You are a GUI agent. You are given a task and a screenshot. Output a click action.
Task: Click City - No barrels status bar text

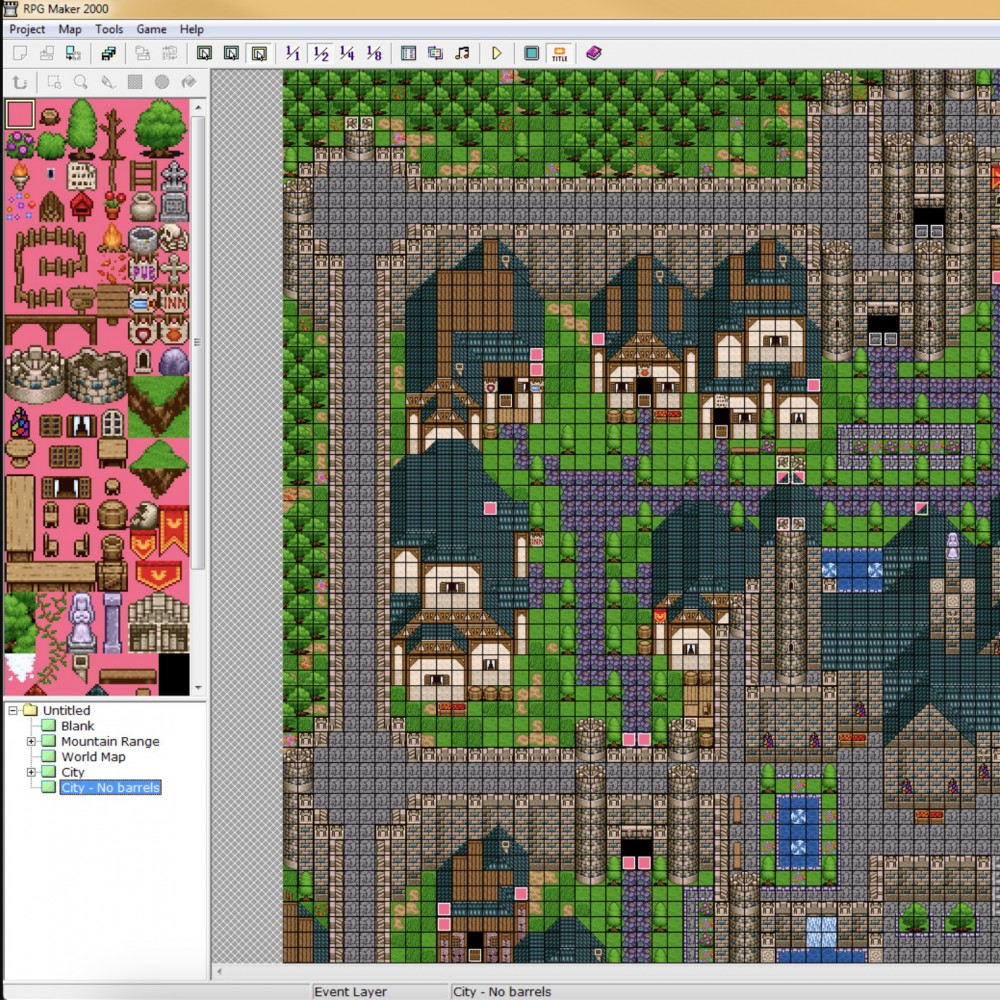pyautogui.click(x=501, y=992)
